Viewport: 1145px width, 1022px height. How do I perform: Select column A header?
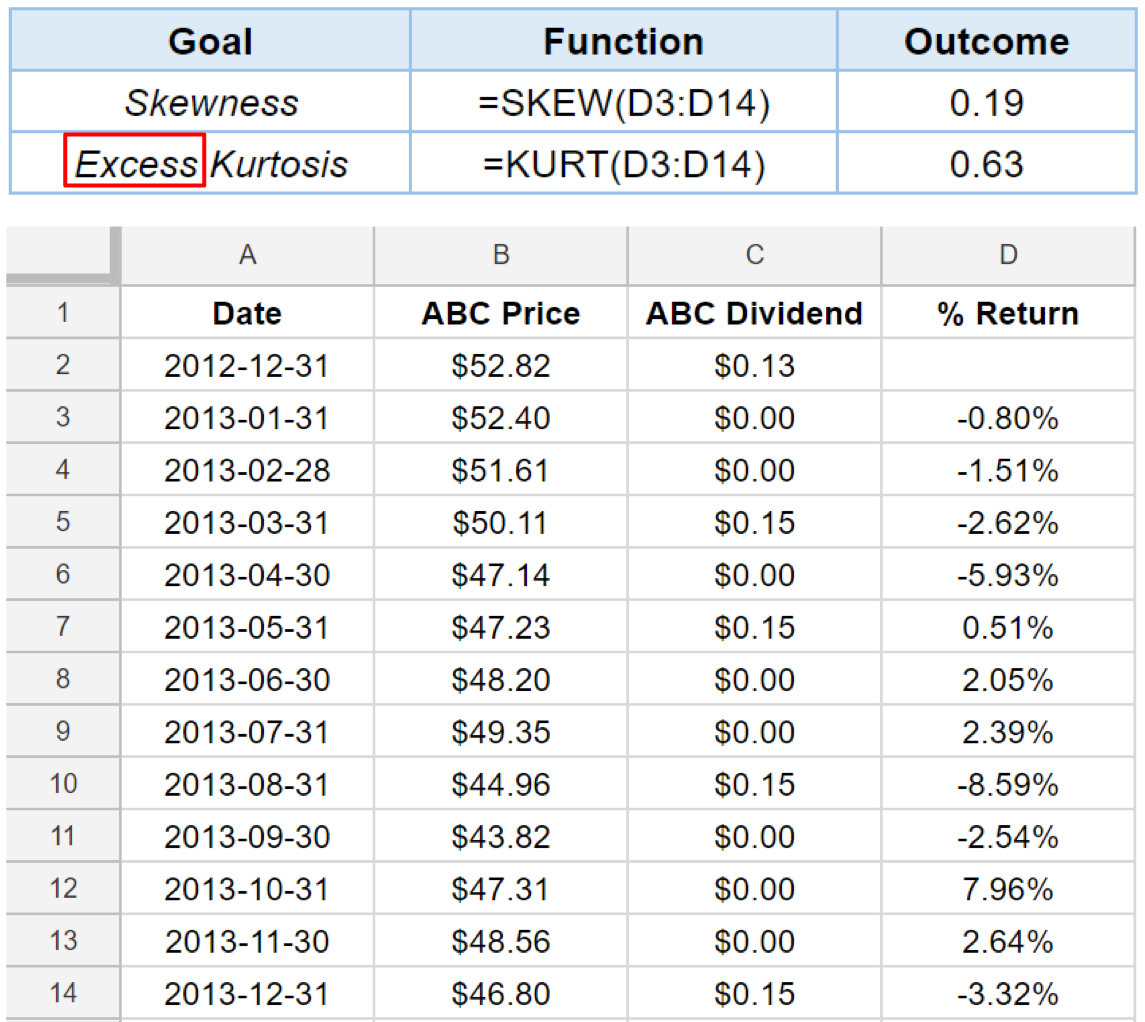click(x=247, y=255)
